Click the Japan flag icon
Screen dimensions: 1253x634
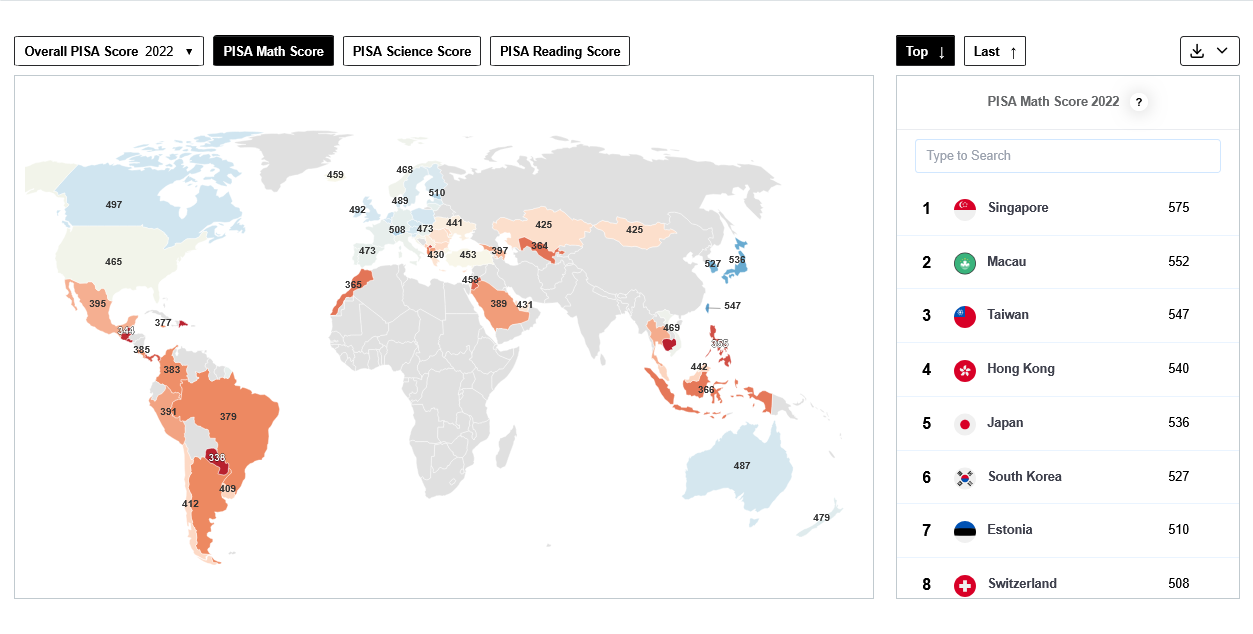[x=965, y=424]
